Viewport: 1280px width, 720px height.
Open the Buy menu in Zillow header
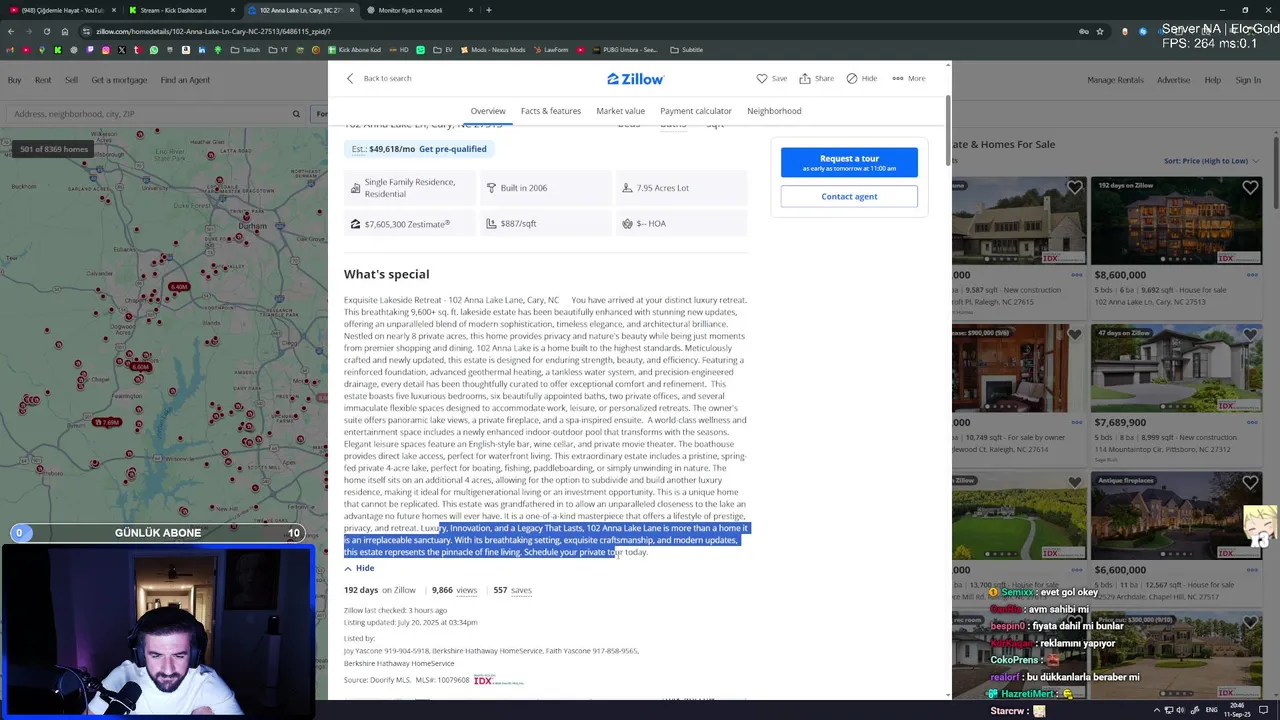coord(15,80)
